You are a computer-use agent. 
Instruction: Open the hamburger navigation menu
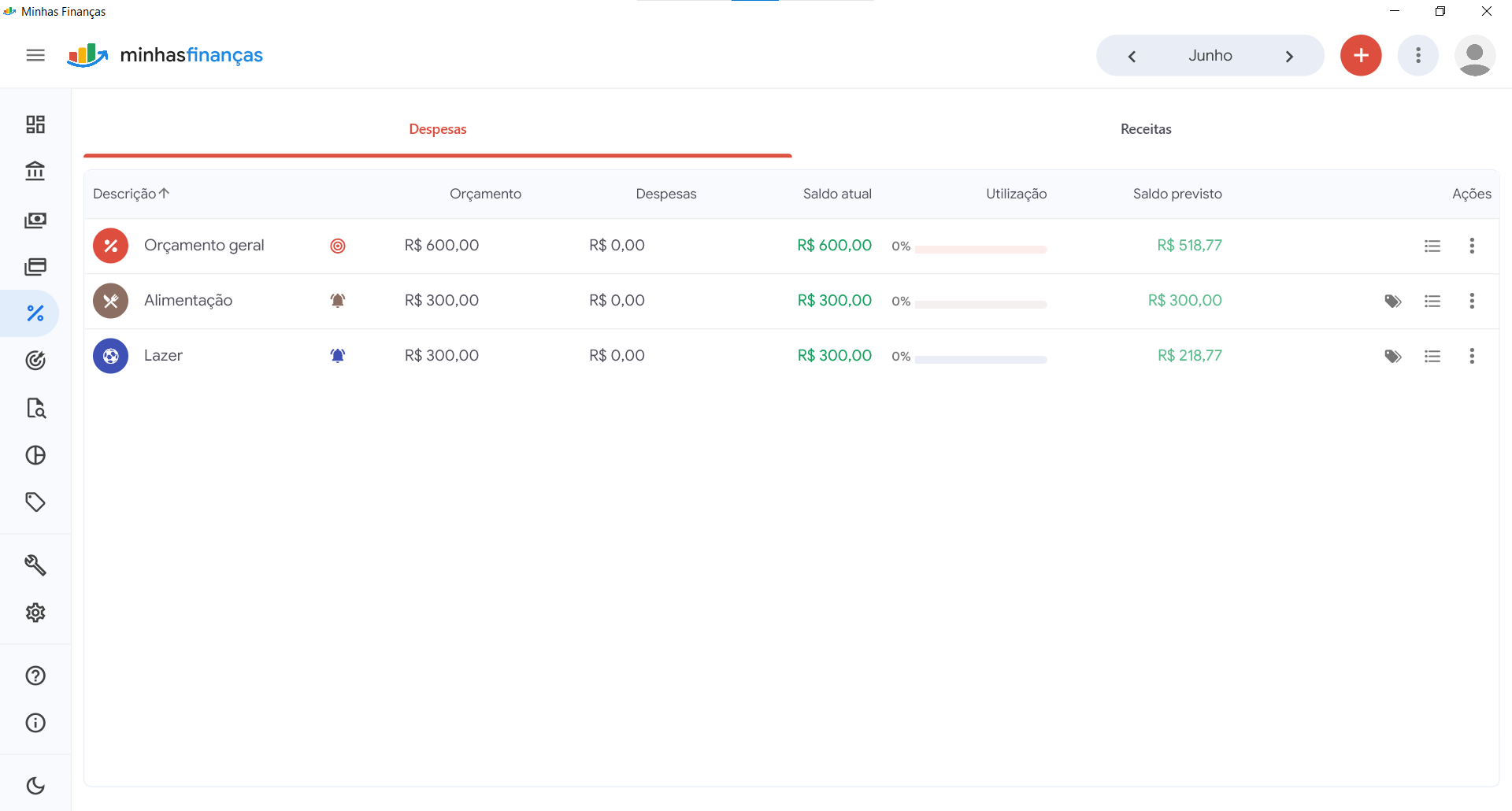[x=35, y=55]
